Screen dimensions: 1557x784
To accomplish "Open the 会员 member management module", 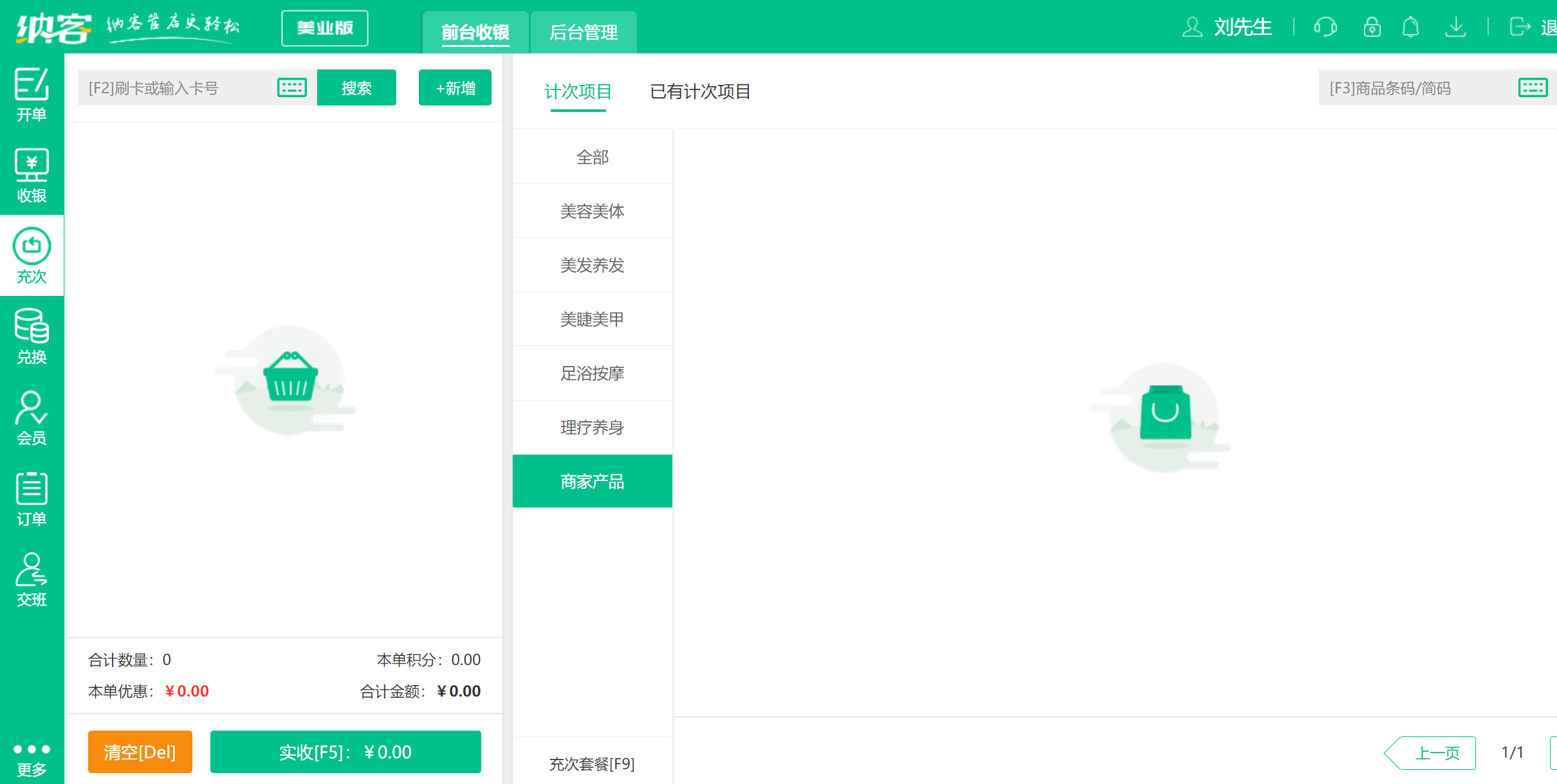I will click(31, 417).
